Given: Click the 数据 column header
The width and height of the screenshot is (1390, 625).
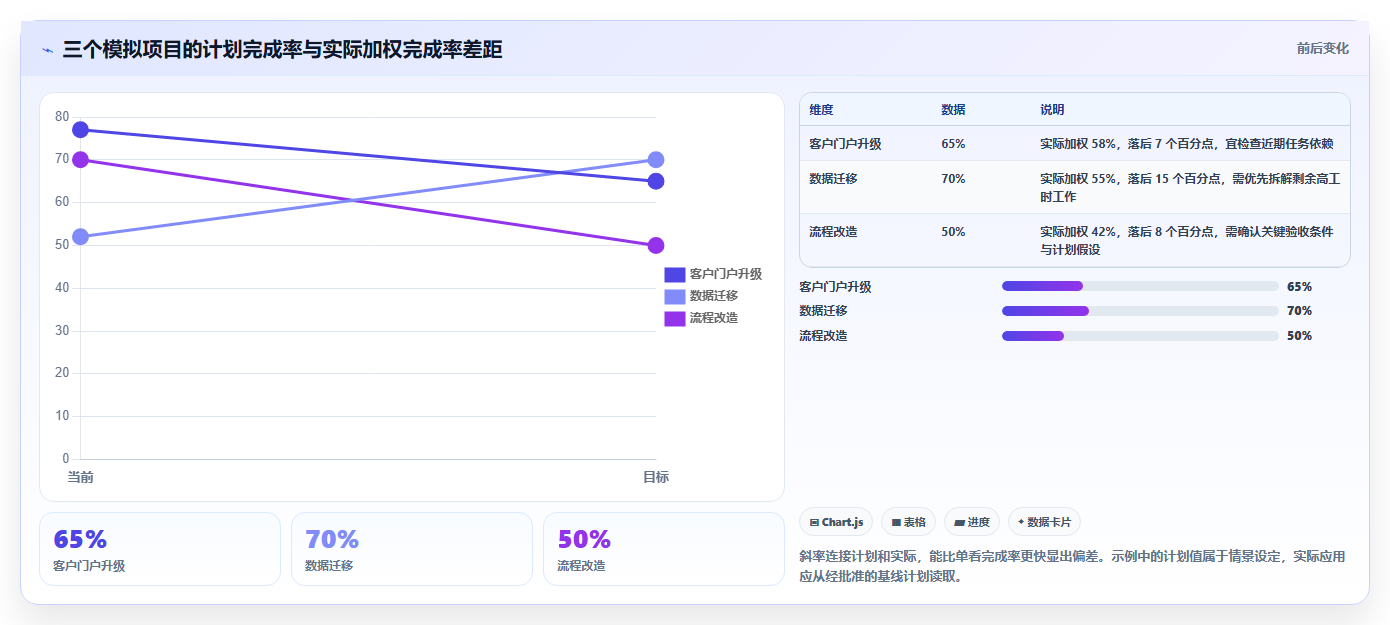Looking at the screenshot, I should 953,109.
